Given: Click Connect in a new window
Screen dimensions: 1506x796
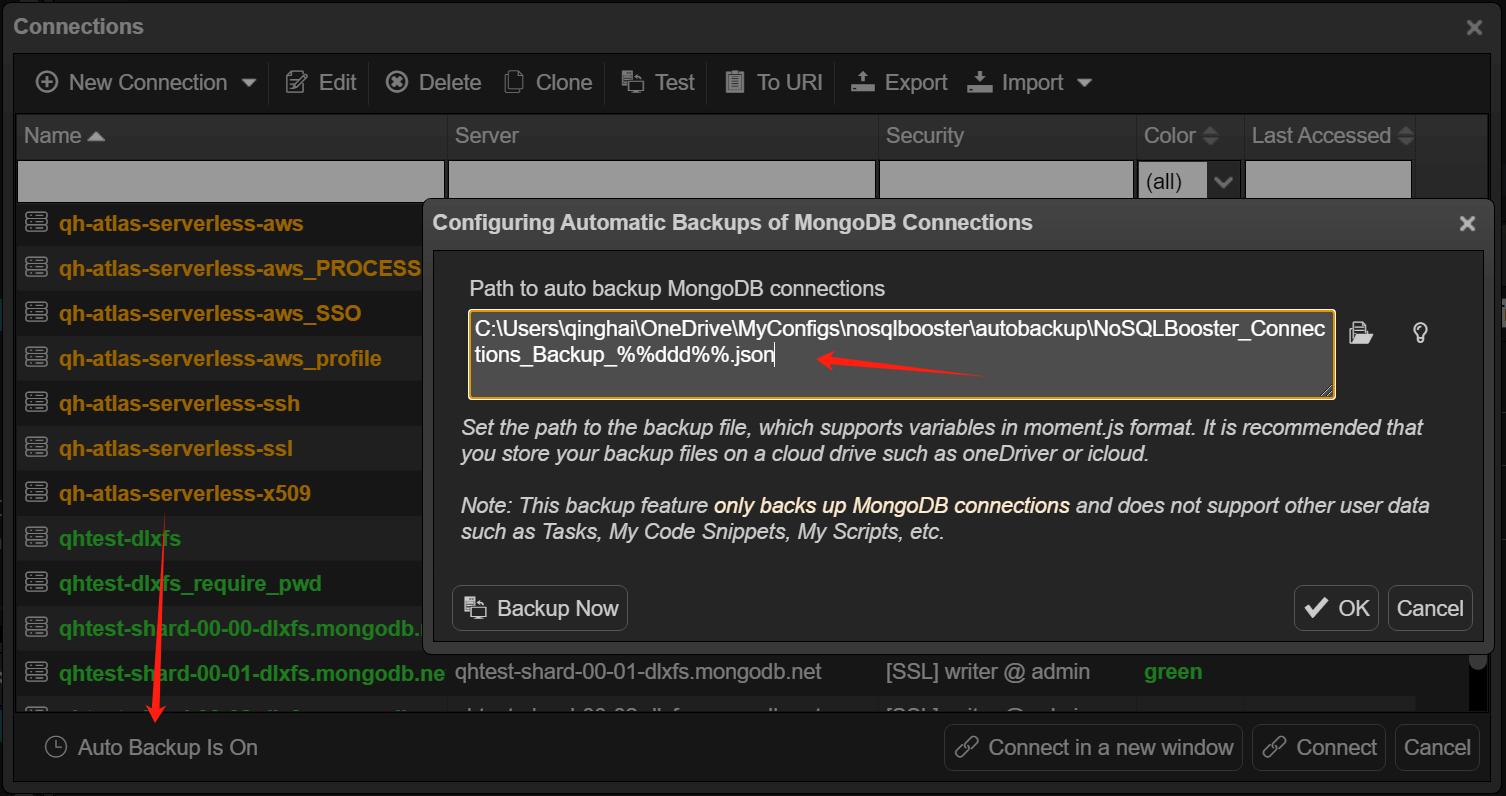Looking at the screenshot, I should 1093,747.
